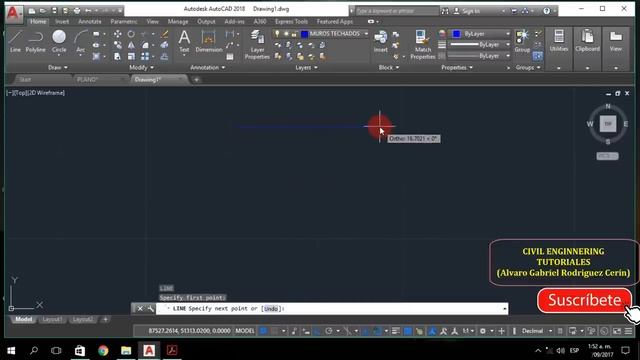
Task: Select the Arc tool
Action: pyautogui.click(x=80, y=42)
